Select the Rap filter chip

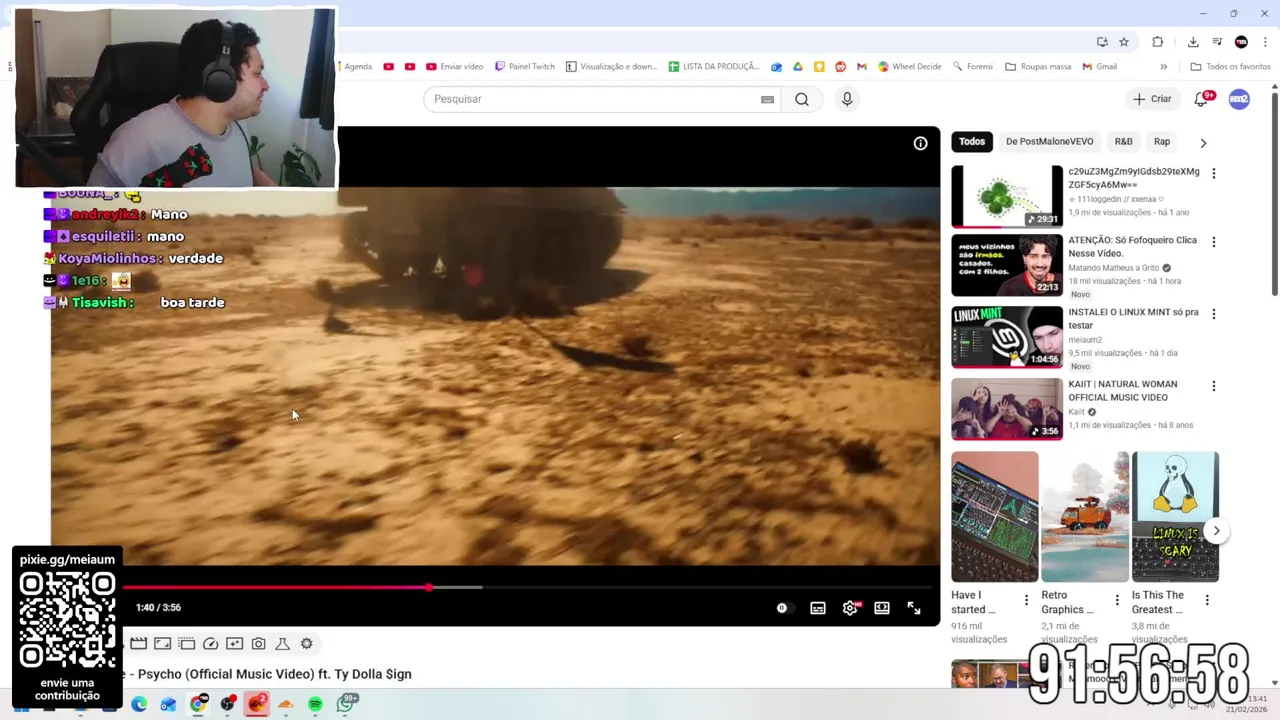1162,142
